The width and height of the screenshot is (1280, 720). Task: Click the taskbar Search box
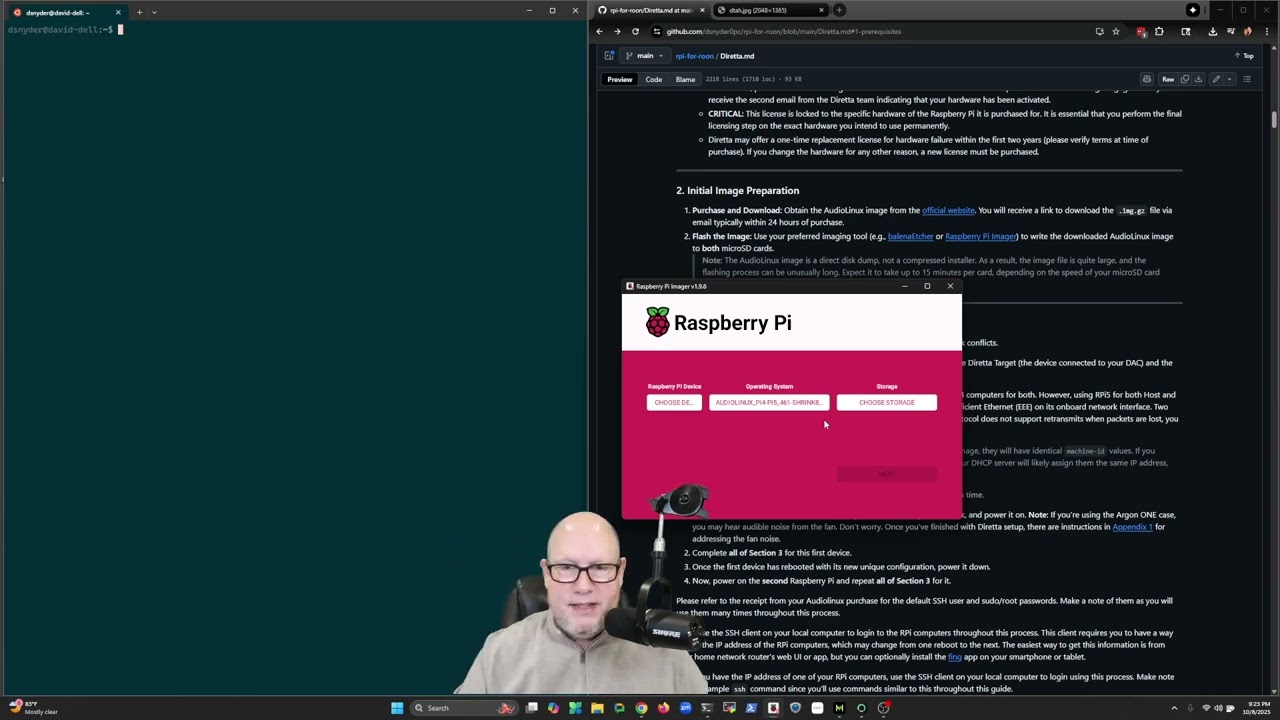click(x=465, y=708)
